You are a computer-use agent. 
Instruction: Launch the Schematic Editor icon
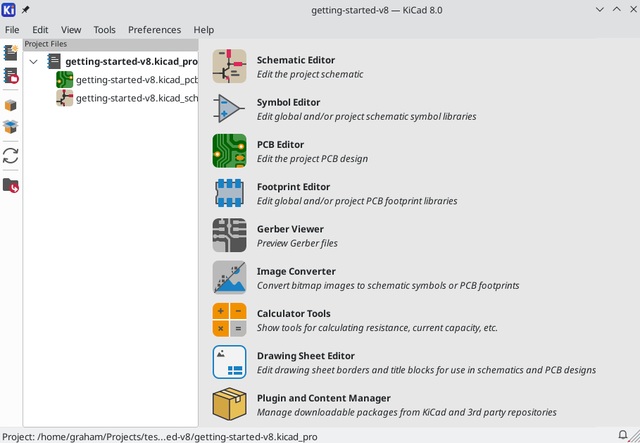coord(229,67)
